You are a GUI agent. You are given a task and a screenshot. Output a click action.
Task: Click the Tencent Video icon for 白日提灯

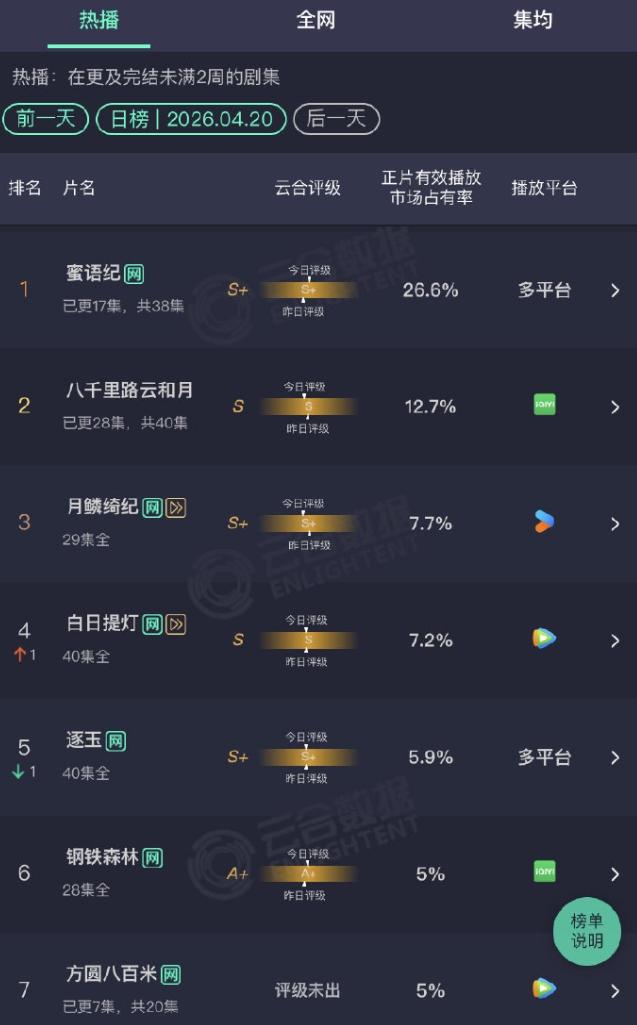pyautogui.click(x=544, y=638)
